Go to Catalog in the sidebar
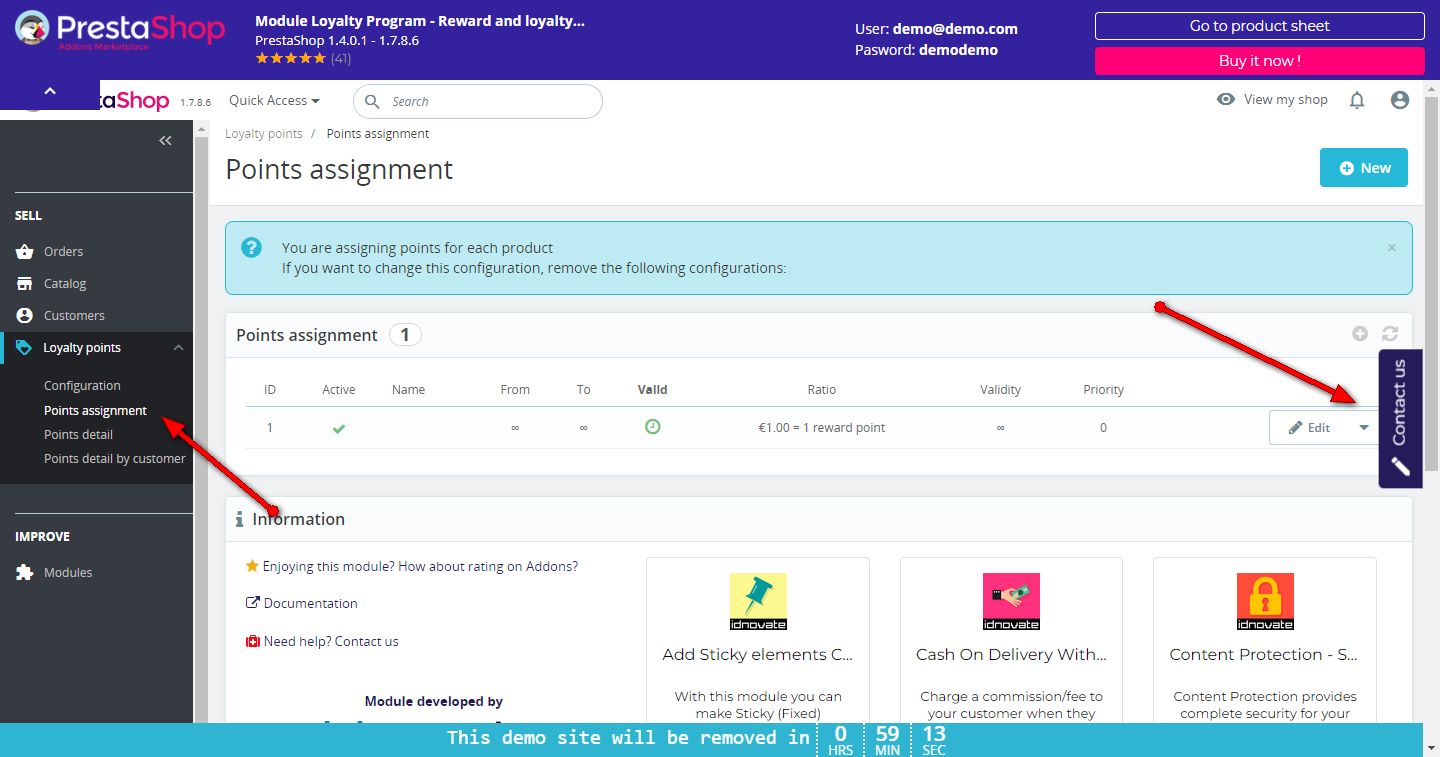1440x757 pixels. pos(65,284)
